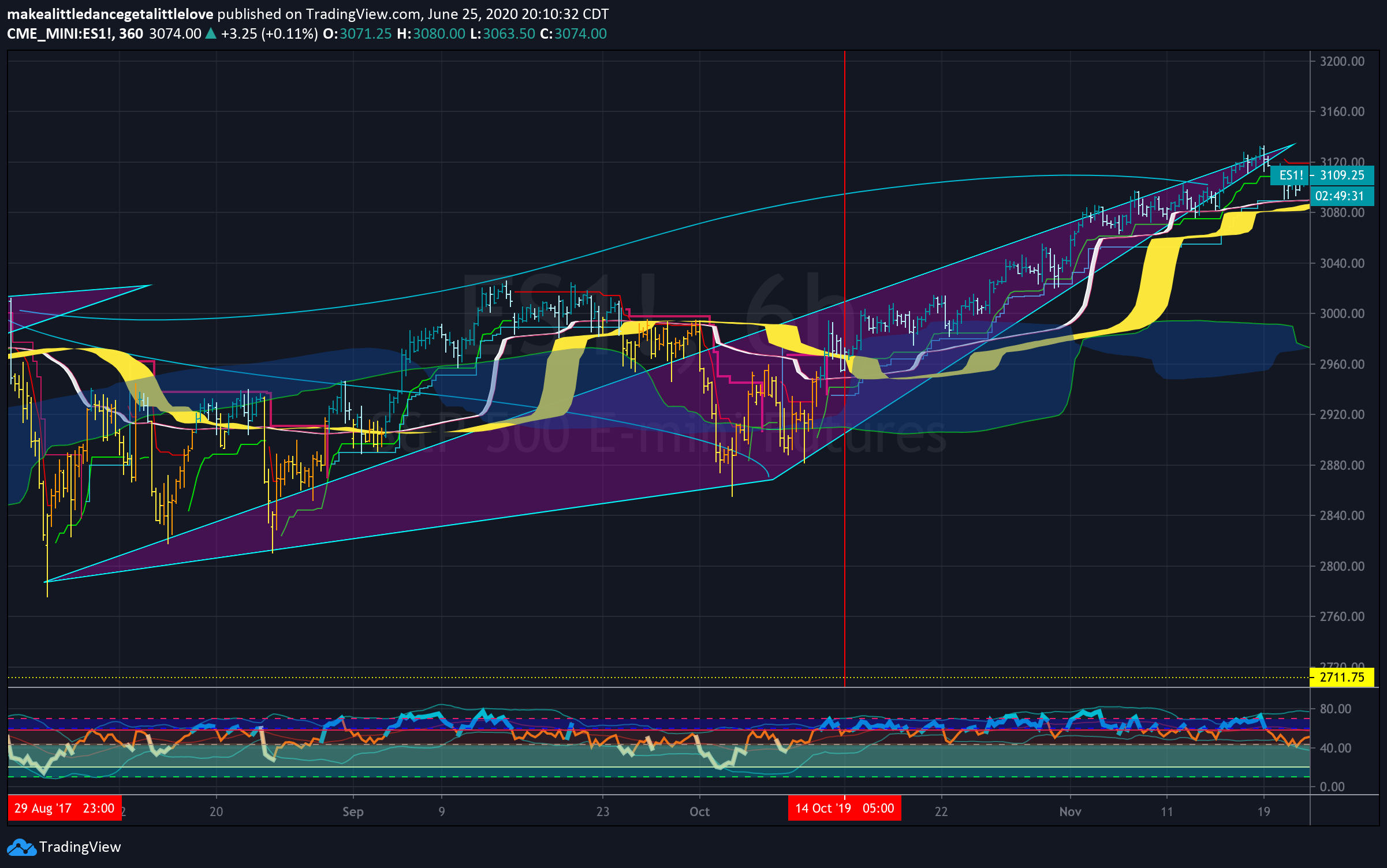
Task: Click the red 29 Aug '17 23:00 date label
Action: click(65, 808)
